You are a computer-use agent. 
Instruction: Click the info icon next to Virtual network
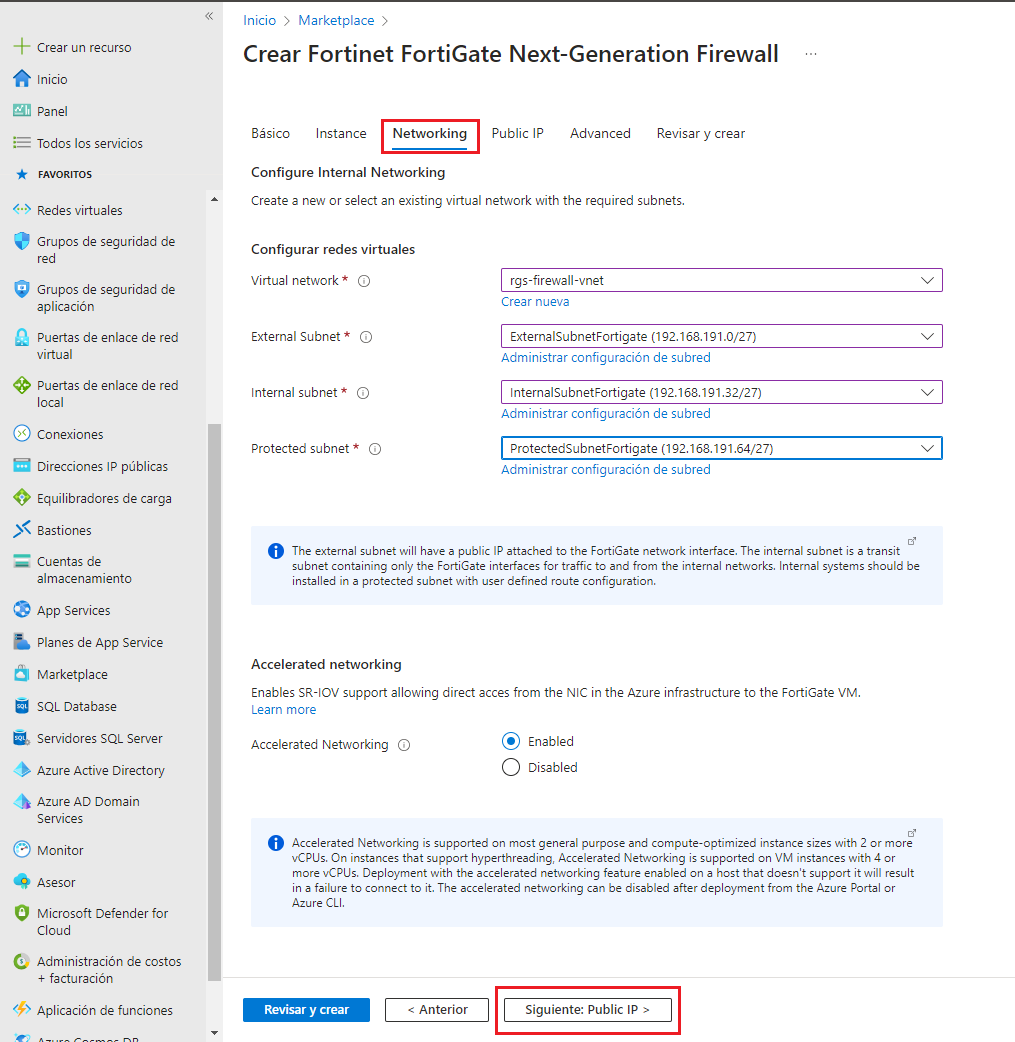point(363,281)
